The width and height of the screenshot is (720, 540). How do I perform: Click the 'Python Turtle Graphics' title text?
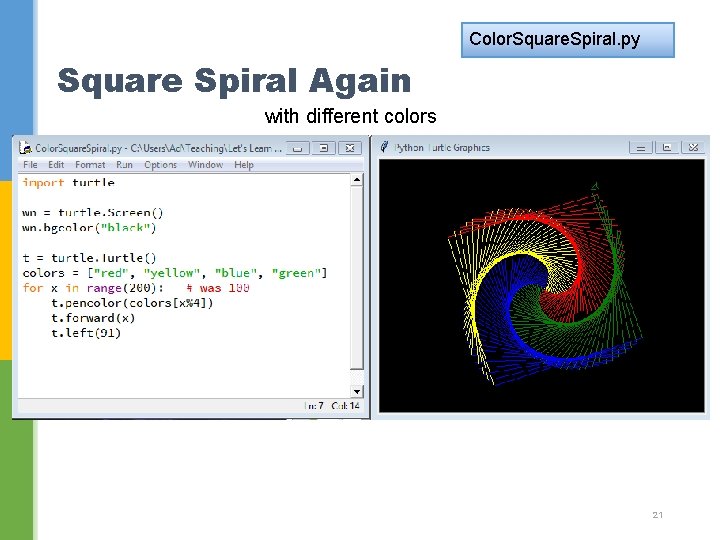442,147
